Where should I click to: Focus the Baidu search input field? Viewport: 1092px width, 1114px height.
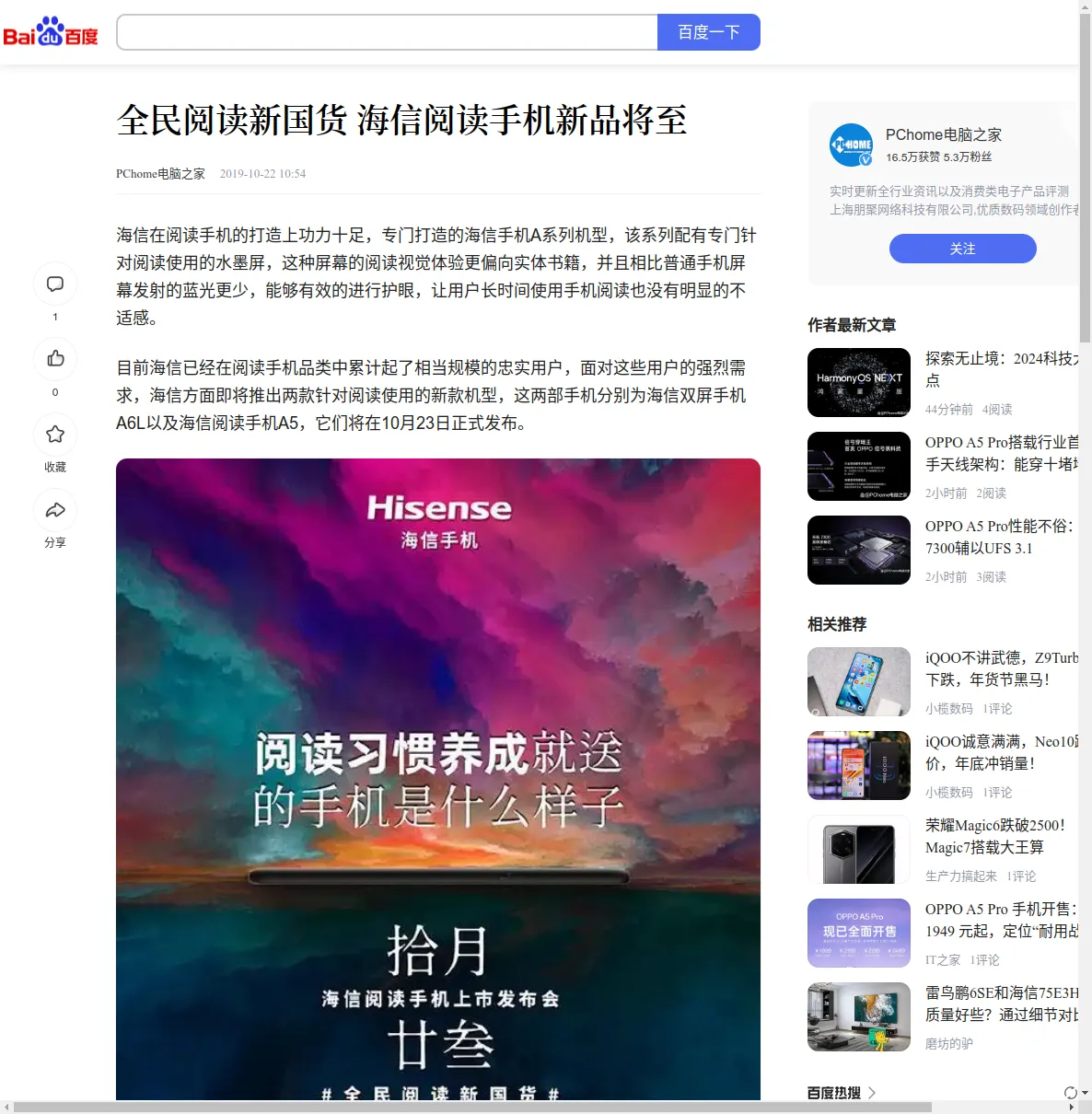pyautogui.click(x=387, y=32)
